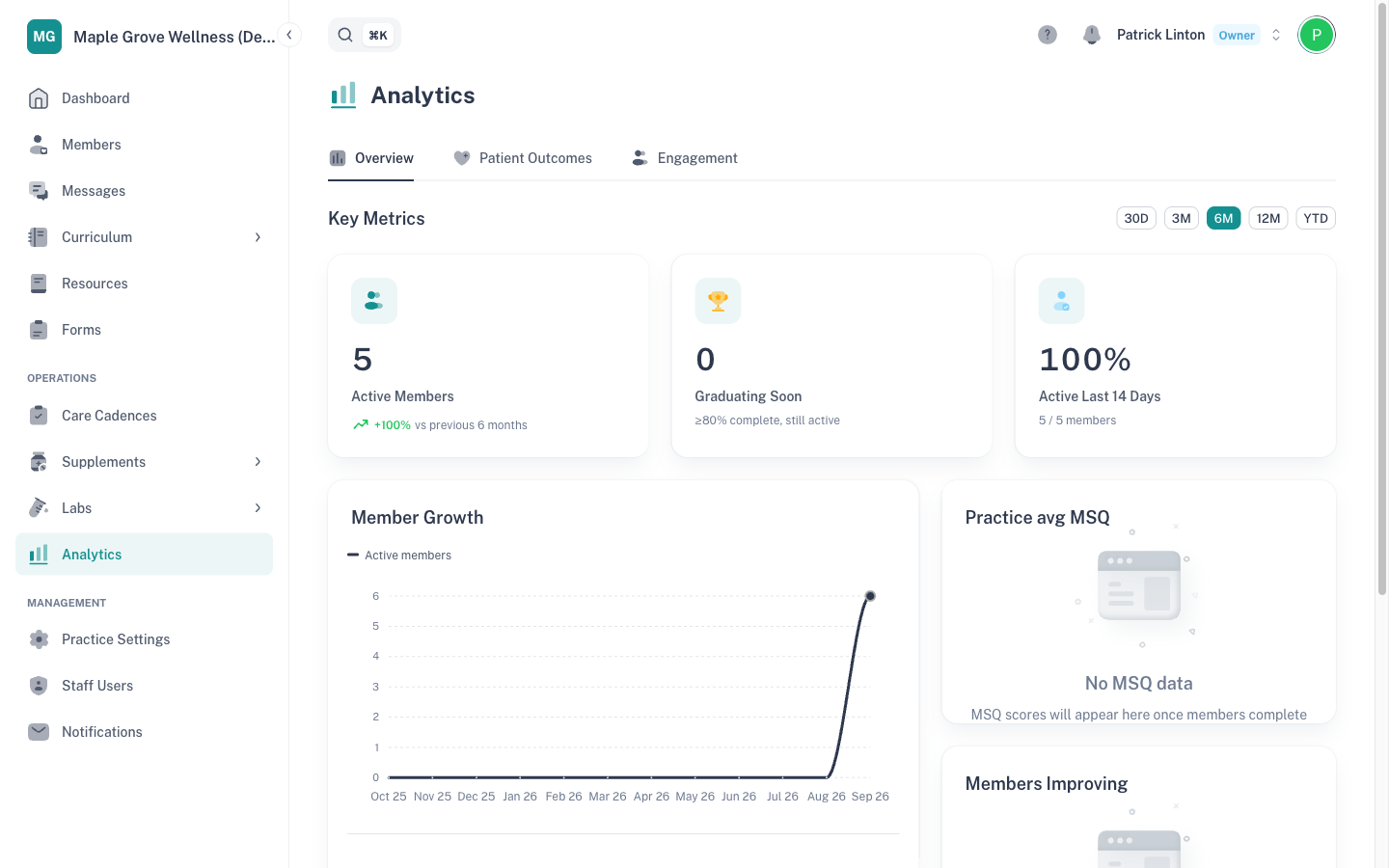Viewport: 1389px width, 868px height.
Task: Expand the Supplements submenu chevron
Action: (258, 462)
